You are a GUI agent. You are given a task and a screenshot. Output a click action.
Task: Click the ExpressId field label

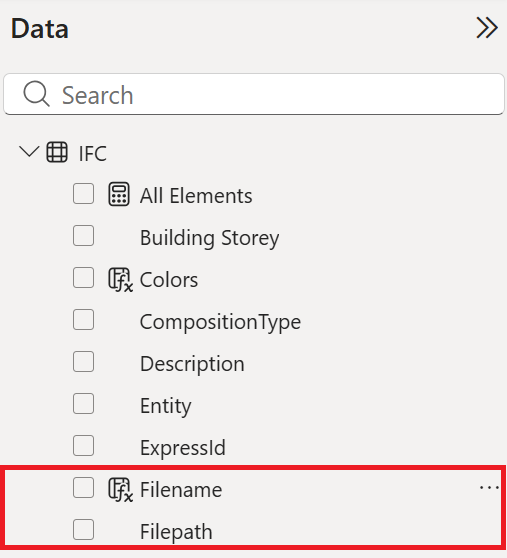[x=183, y=448]
